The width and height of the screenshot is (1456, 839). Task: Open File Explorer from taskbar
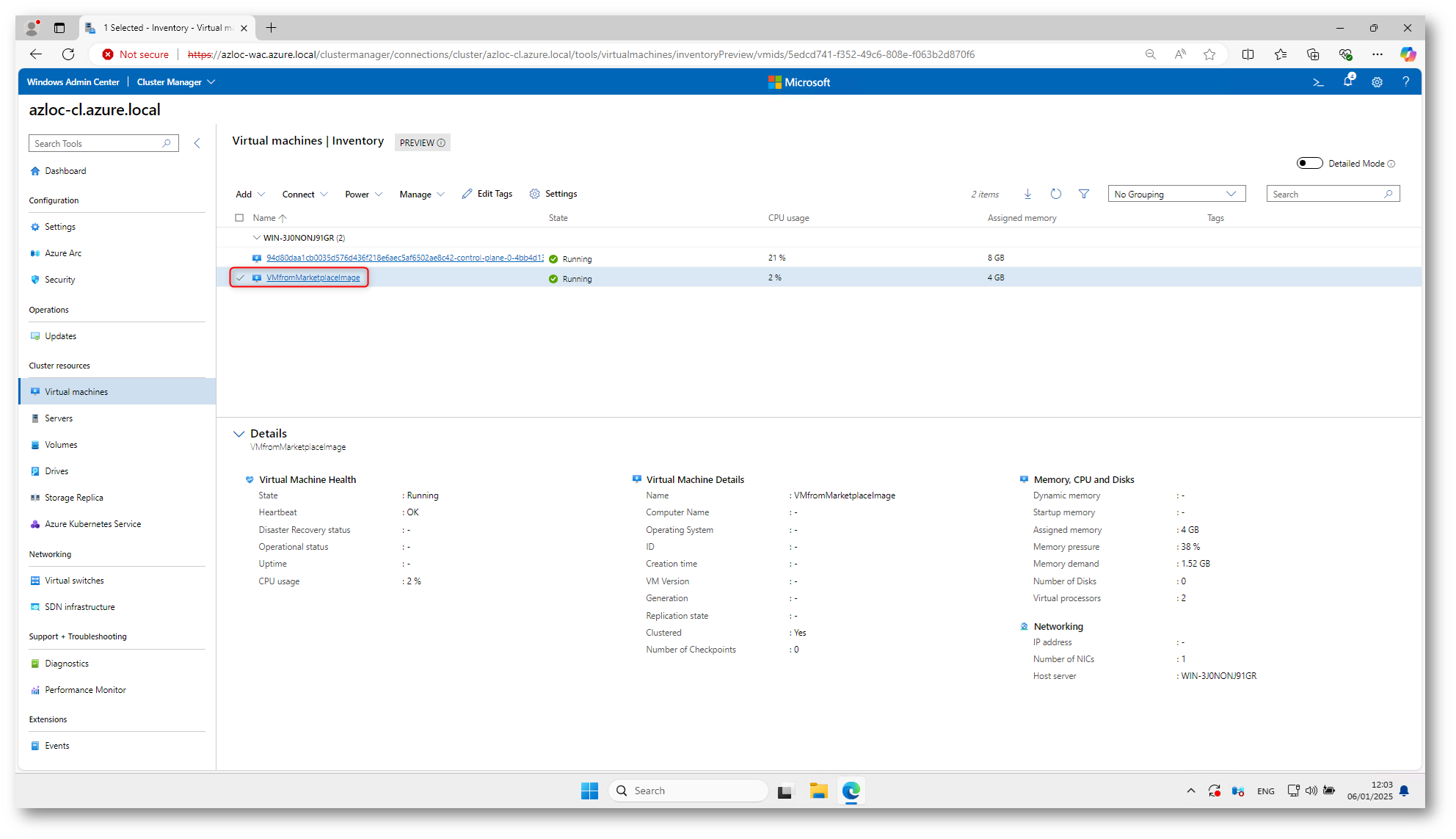(818, 791)
